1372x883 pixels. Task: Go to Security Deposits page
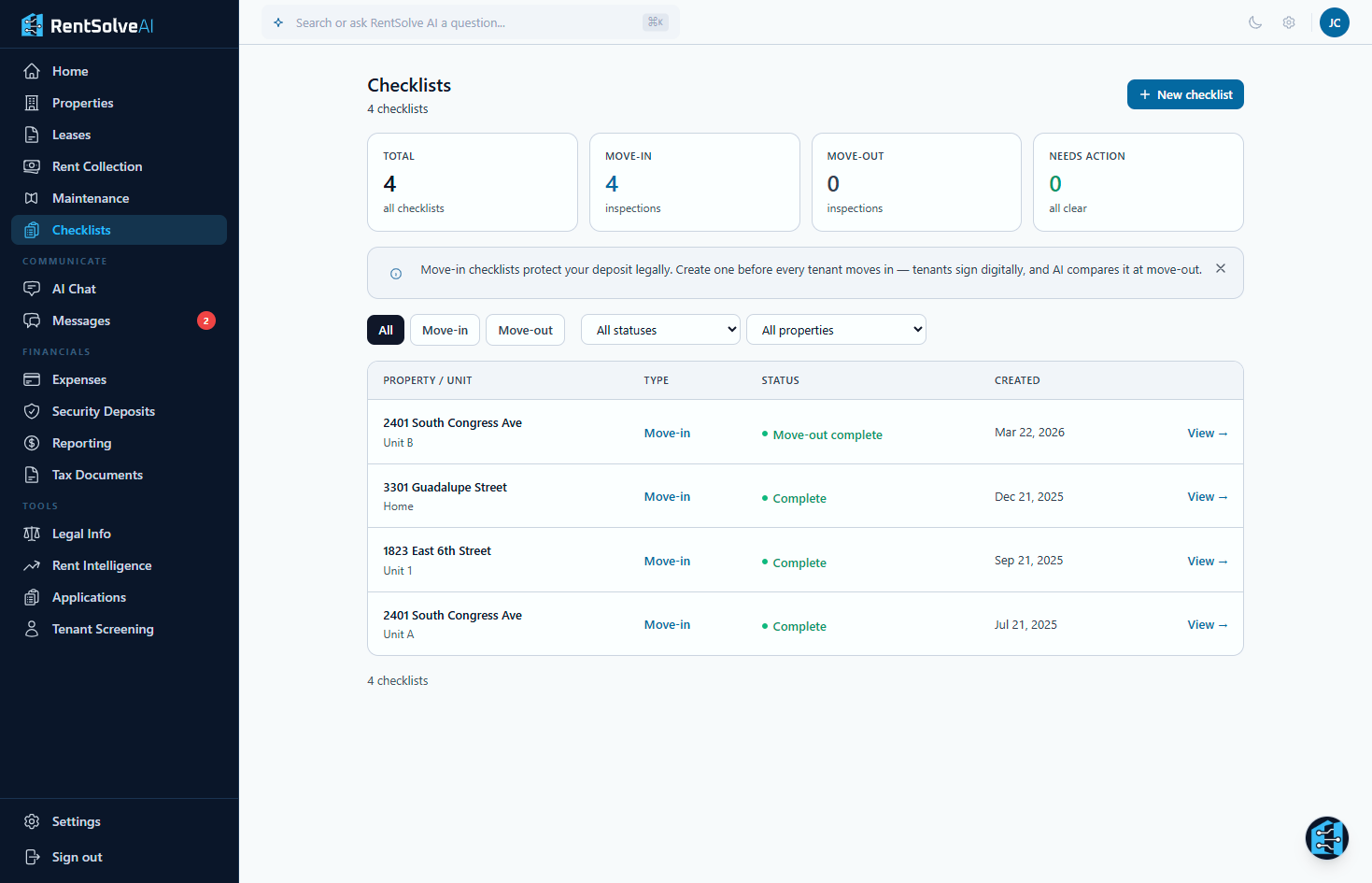pyautogui.click(x=103, y=411)
